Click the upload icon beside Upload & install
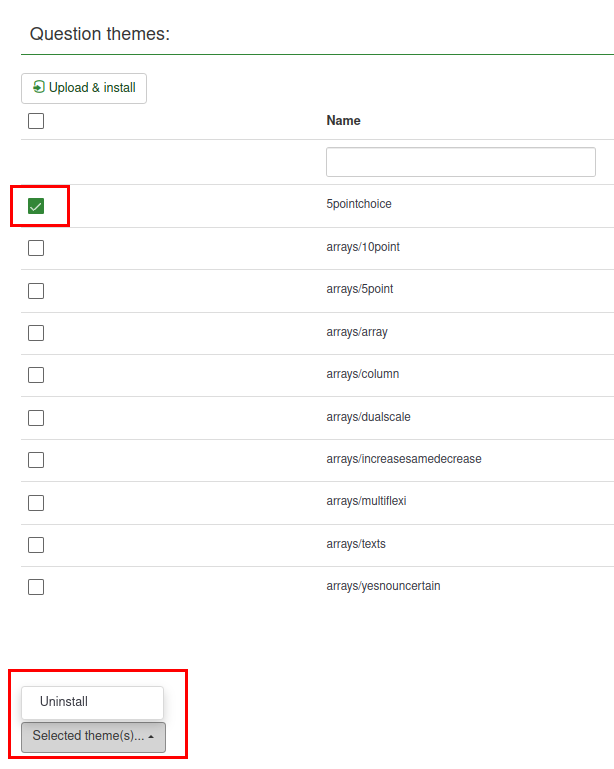This screenshot has height=769, width=614. click(39, 88)
